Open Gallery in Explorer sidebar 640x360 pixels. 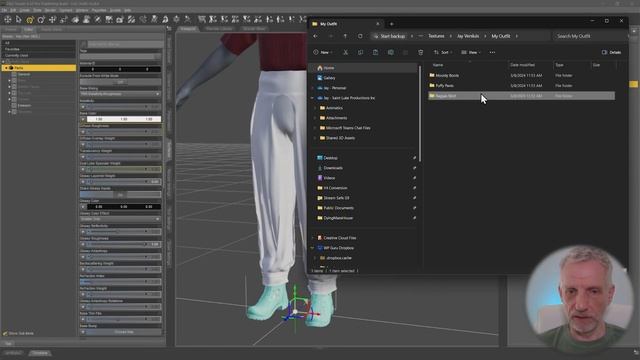click(x=329, y=78)
